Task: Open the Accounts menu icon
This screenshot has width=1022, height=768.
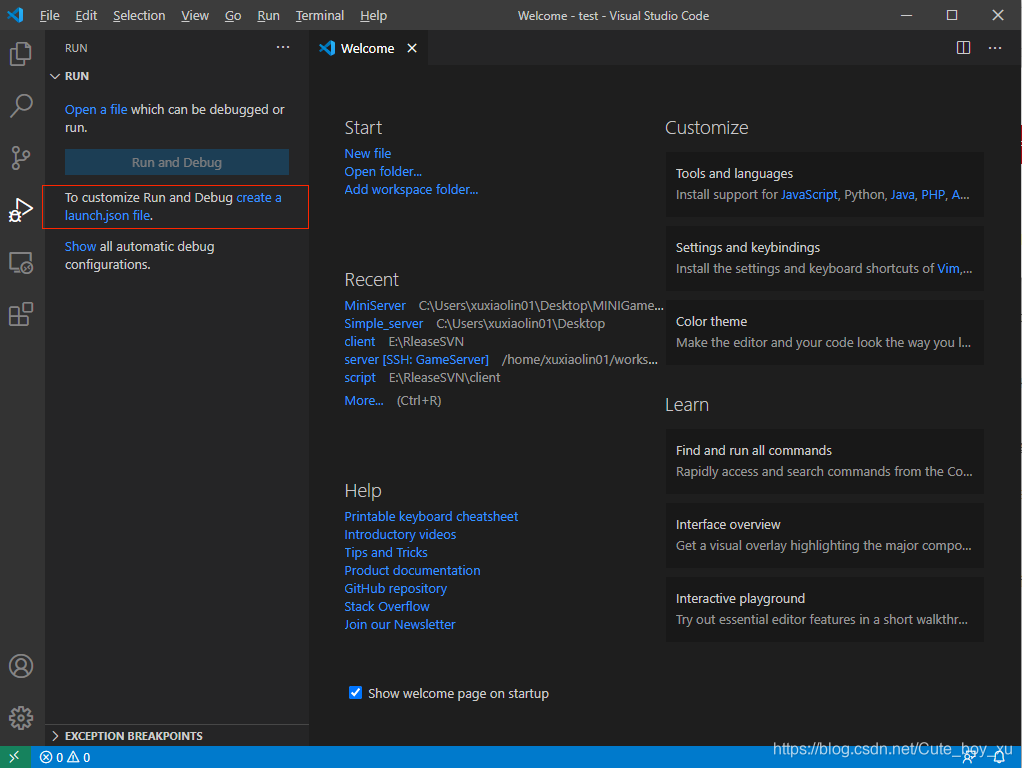Action: coord(21,666)
